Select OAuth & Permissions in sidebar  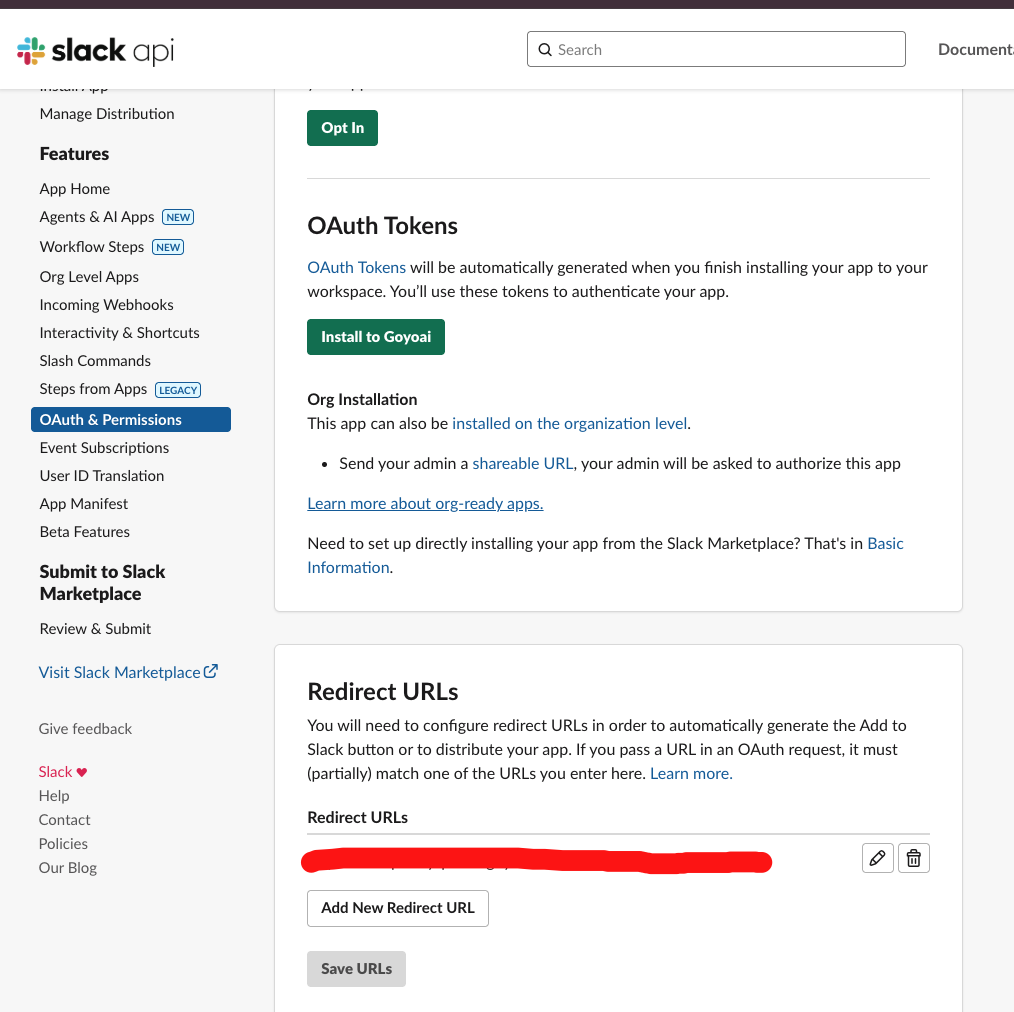(x=131, y=420)
